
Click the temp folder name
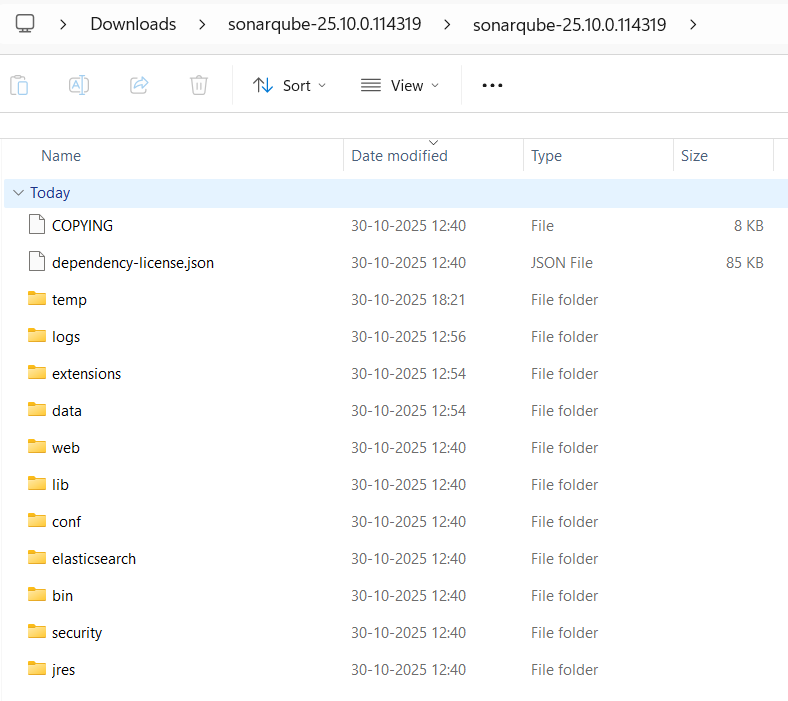(x=69, y=301)
